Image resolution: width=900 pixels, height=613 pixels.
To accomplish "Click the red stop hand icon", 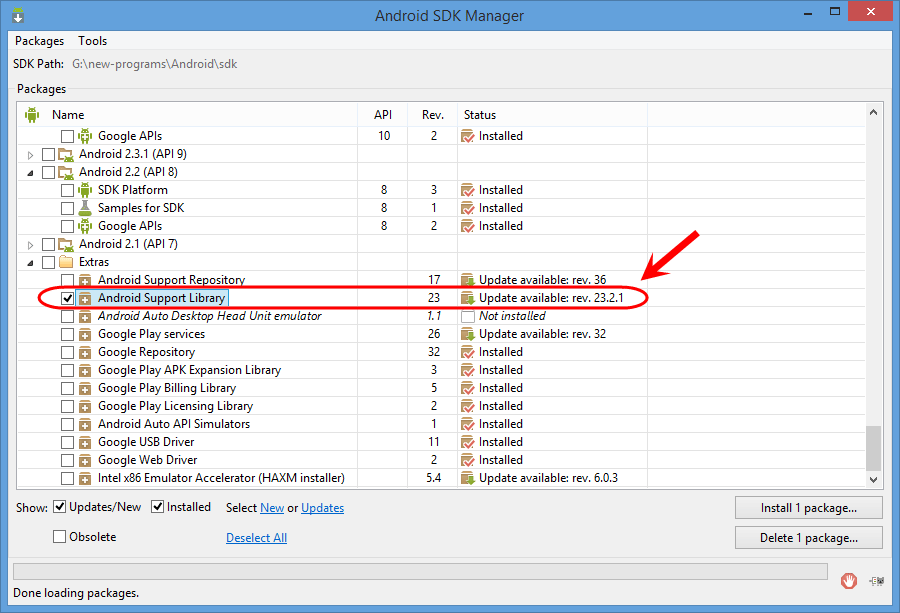I will [x=849, y=581].
